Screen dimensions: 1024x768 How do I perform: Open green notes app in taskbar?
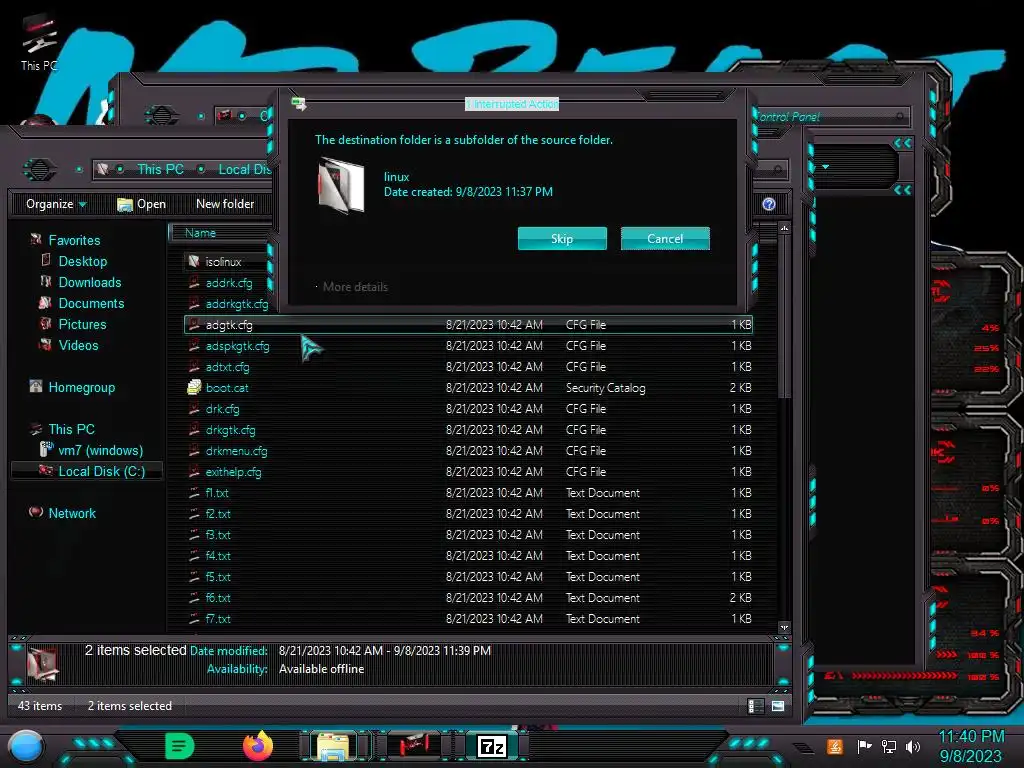coord(180,746)
